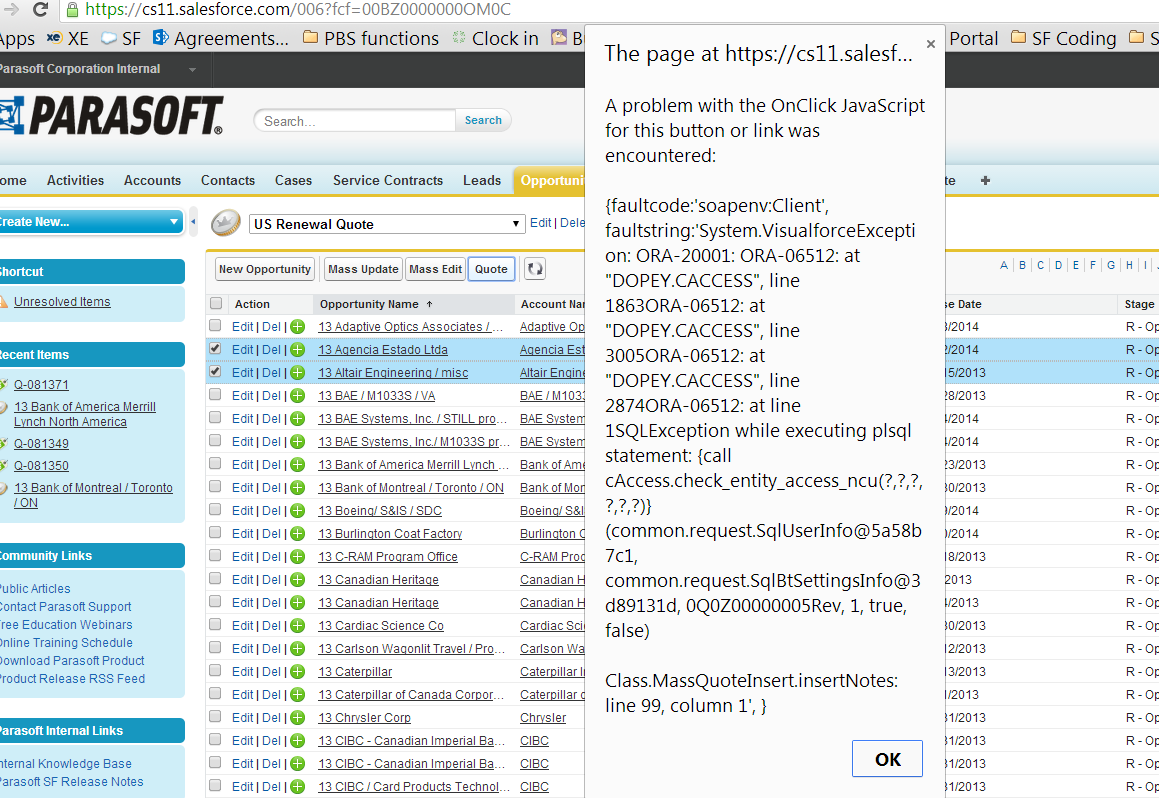1159x798 pixels.
Task: Open the Service Contracts tab
Action: [388, 180]
